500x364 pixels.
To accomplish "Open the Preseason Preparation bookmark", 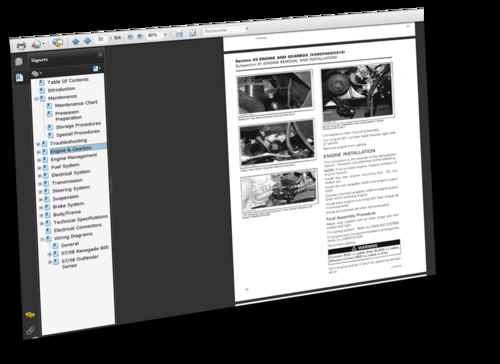I will (68, 115).
